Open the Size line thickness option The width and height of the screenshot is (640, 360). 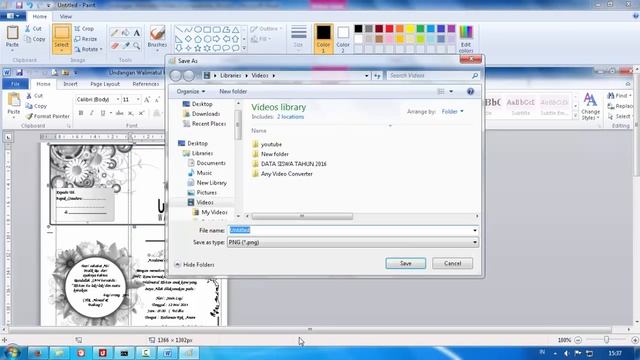point(298,37)
